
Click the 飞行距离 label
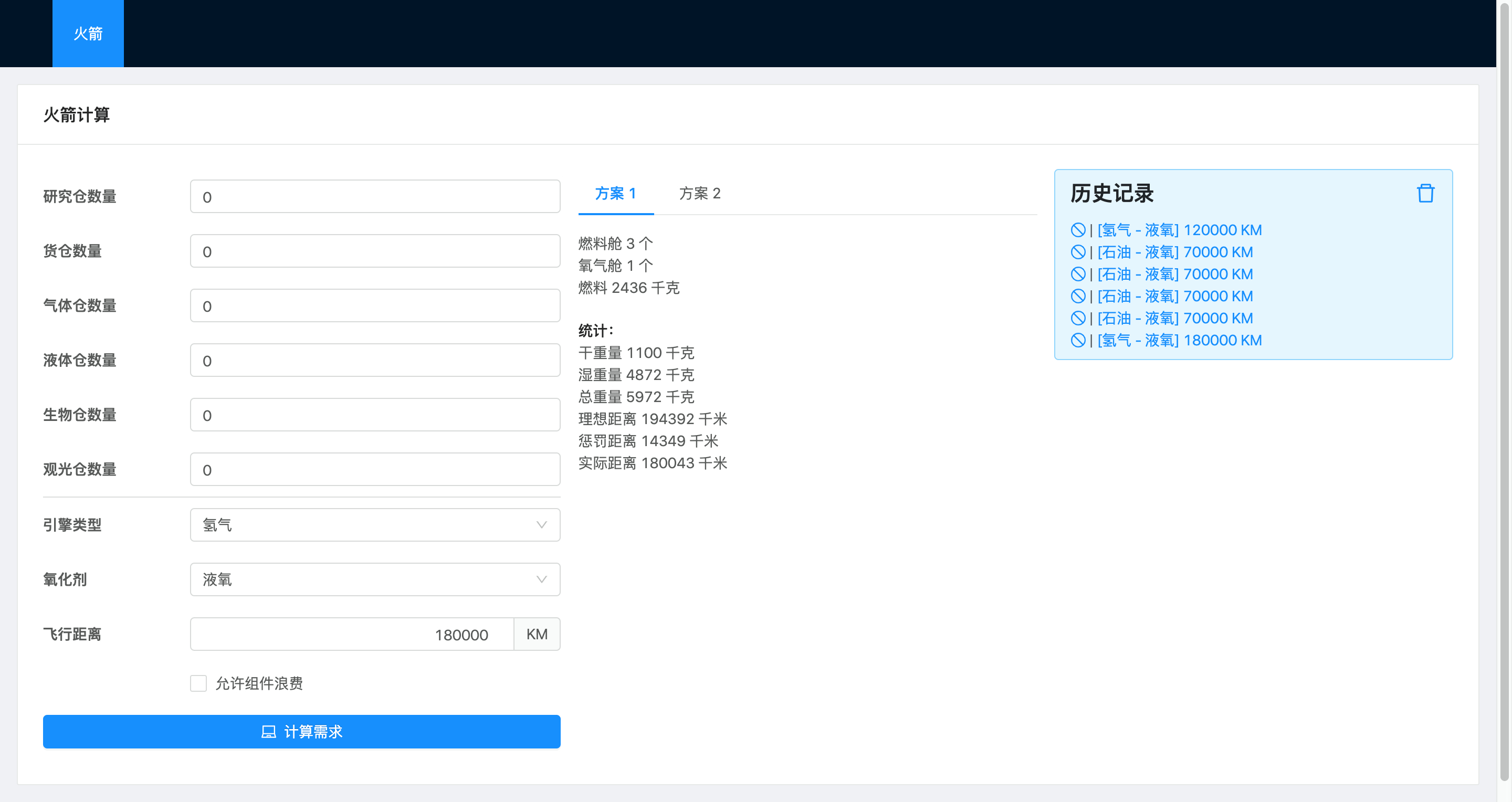(72, 634)
